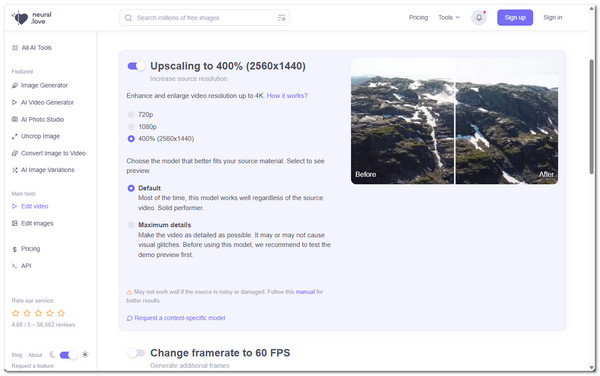600x376 pixels.
Task: Click the AI Video Generator play icon
Action: 15,103
